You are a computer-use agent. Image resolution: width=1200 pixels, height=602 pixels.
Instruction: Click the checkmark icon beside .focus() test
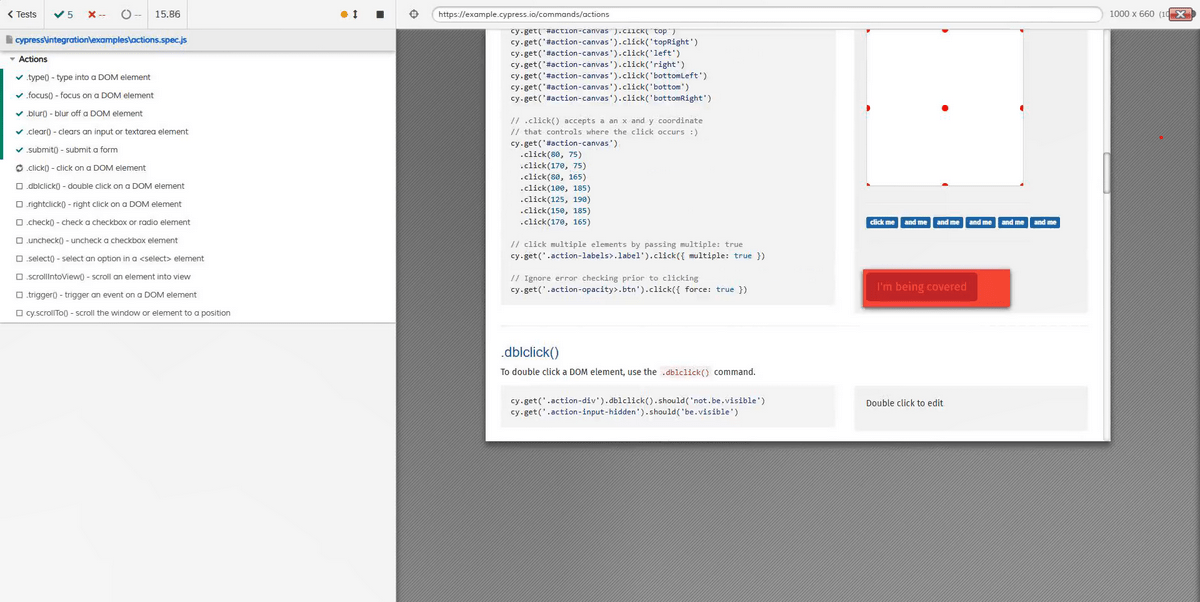click(x=21, y=95)
